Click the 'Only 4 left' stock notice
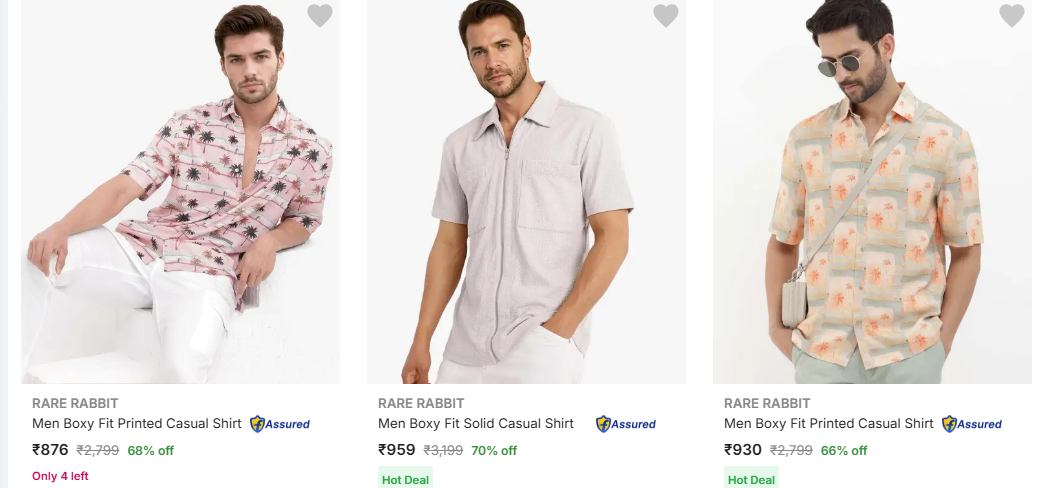Screen dimensions: 1054x488 pyautogui.click(x=60, y=476)
